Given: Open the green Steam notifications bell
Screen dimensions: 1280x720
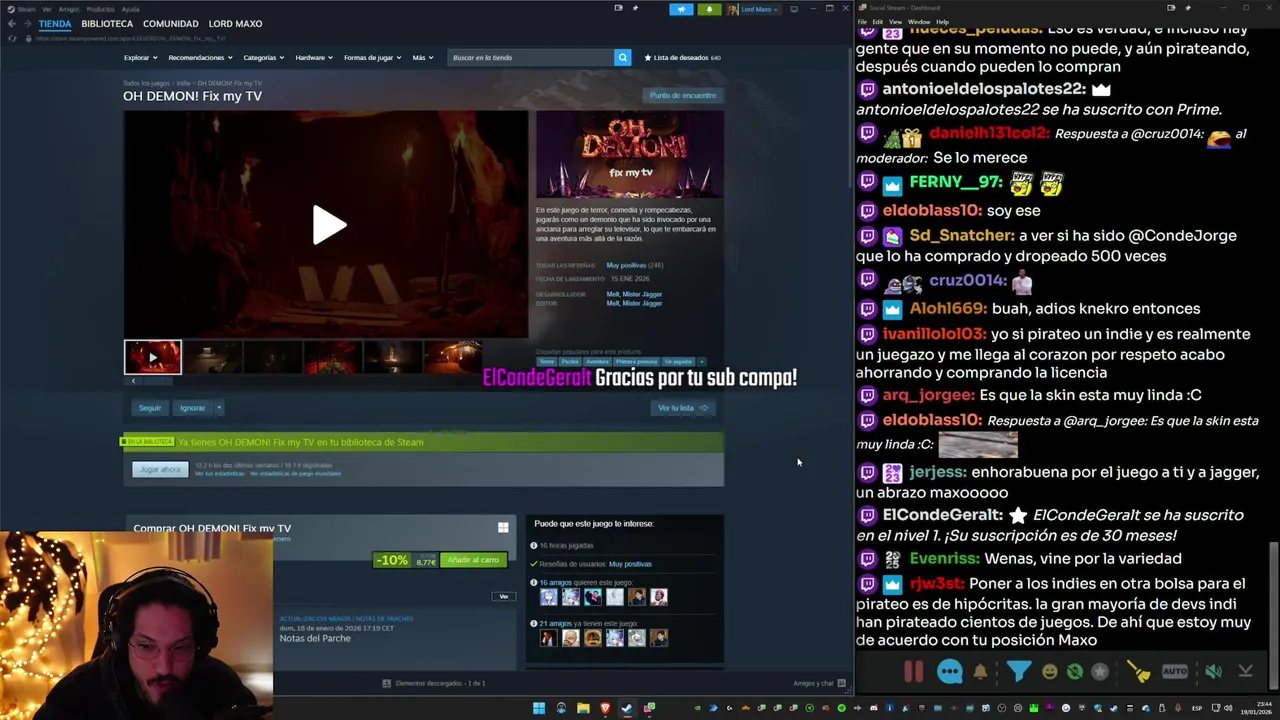Looking at the screenshot, I should click(709, 9).
